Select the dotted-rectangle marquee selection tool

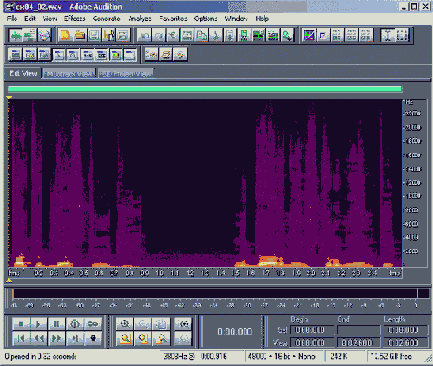[x=402, y=35]
